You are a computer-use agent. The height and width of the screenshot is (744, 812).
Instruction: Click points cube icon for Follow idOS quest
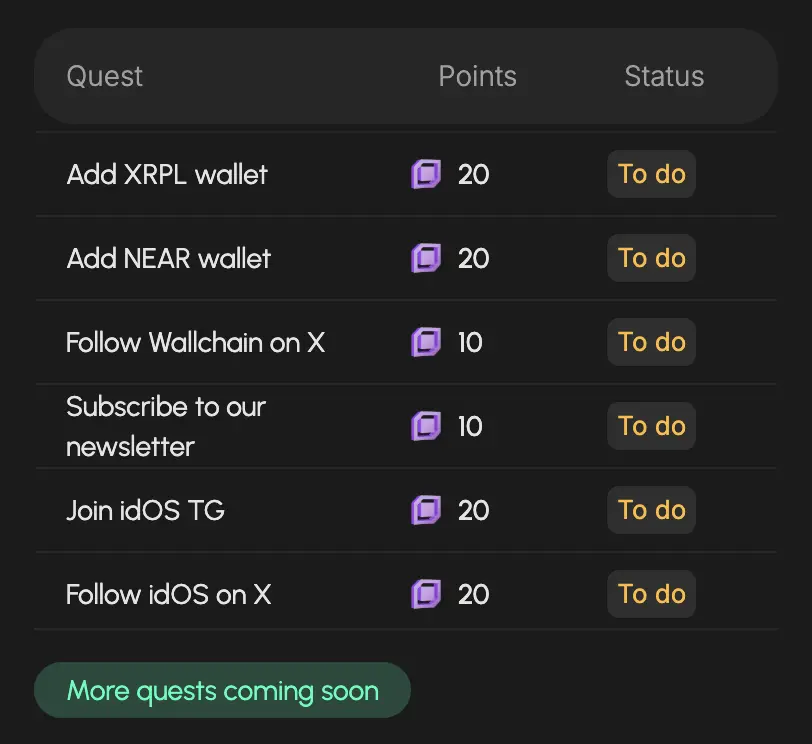(x=426, y=595)
